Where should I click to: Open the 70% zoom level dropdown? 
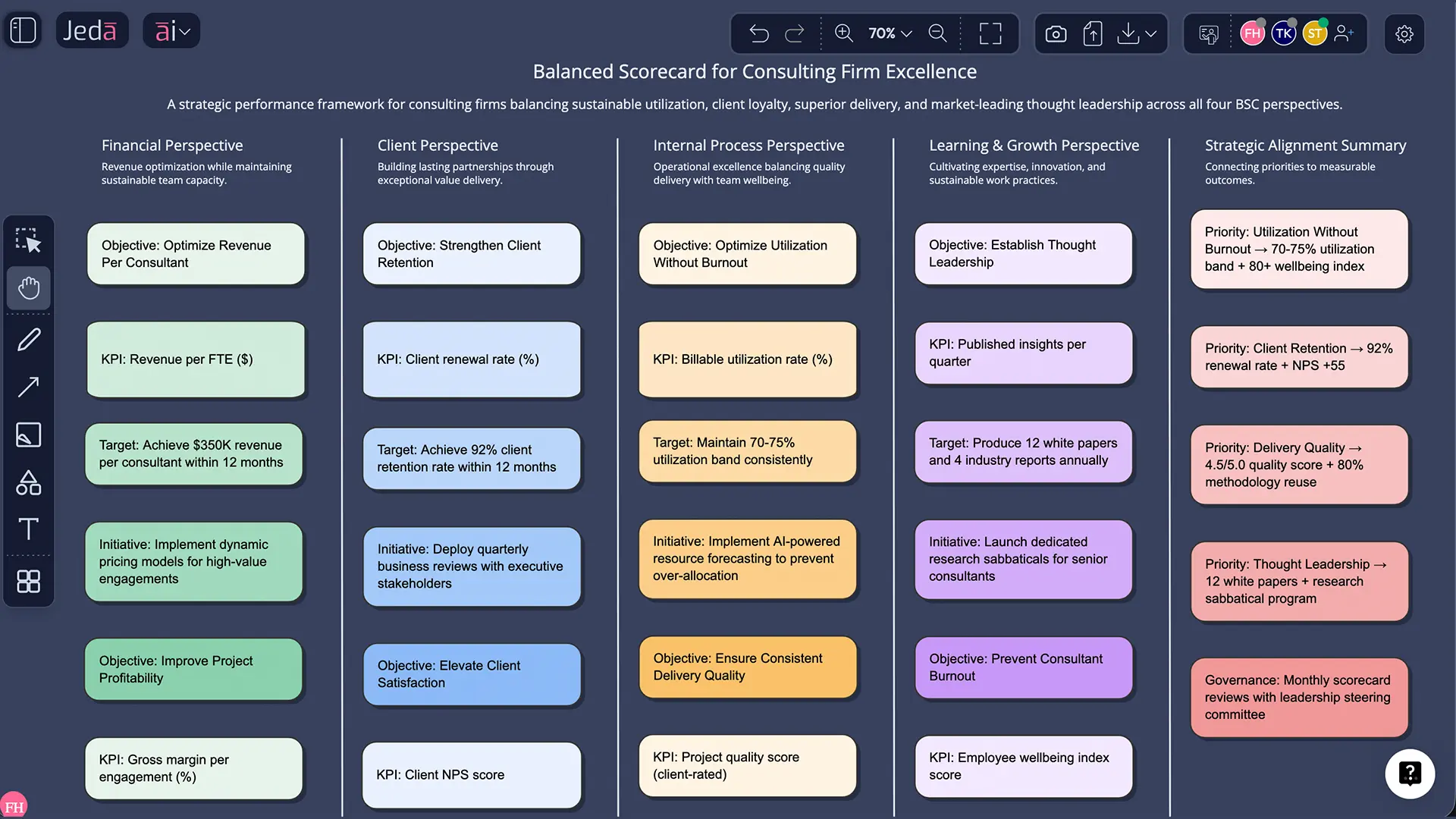point(889,33)
